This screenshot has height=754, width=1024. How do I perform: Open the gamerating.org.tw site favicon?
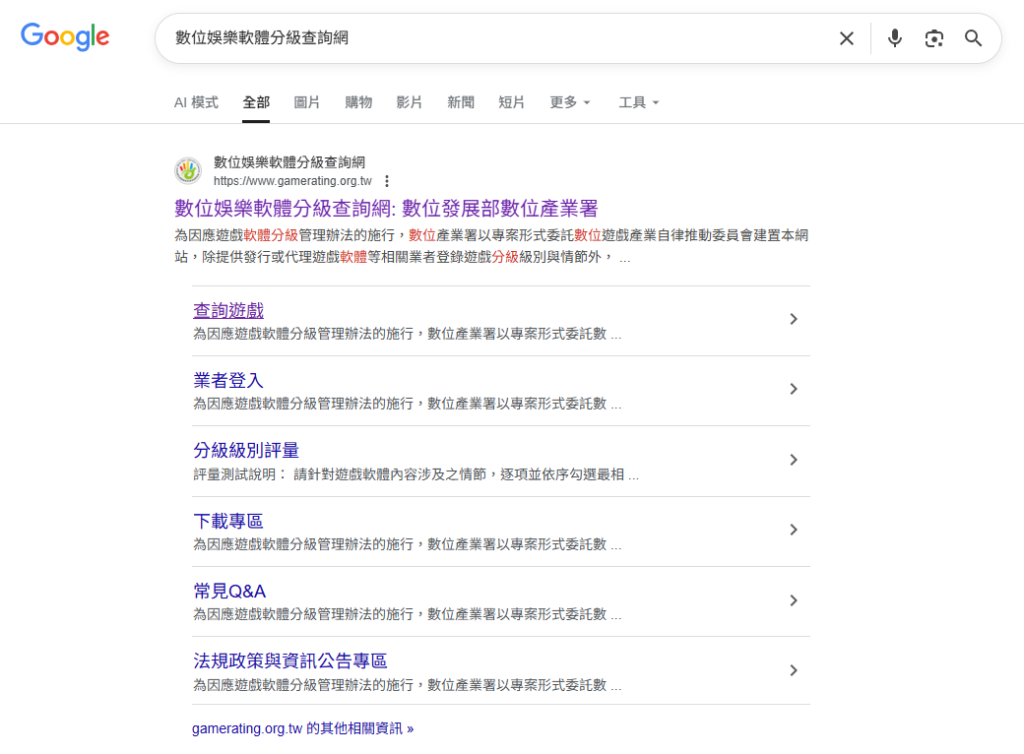(x=188, y=171)
